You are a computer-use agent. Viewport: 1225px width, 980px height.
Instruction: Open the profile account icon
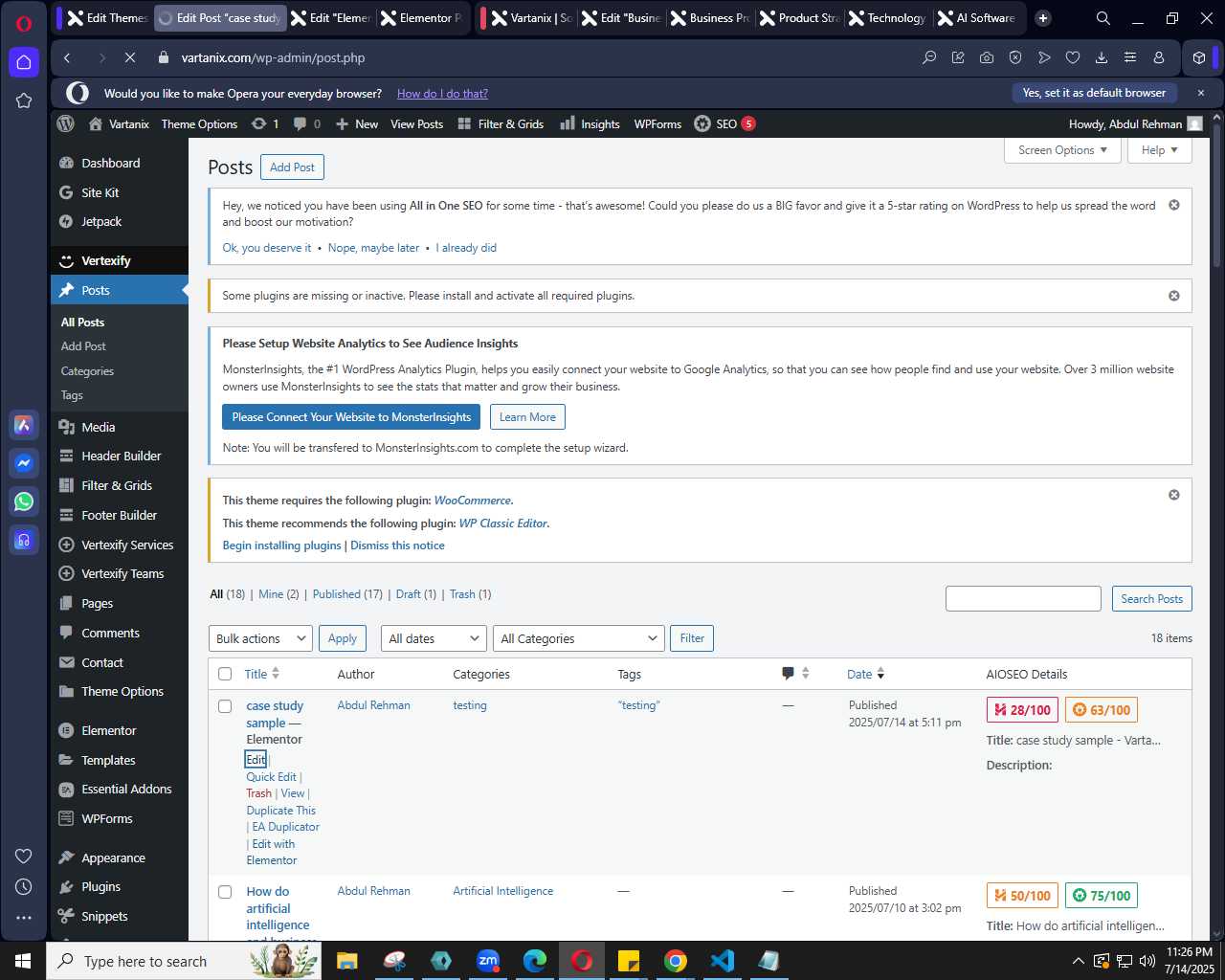click(1159, 57)
